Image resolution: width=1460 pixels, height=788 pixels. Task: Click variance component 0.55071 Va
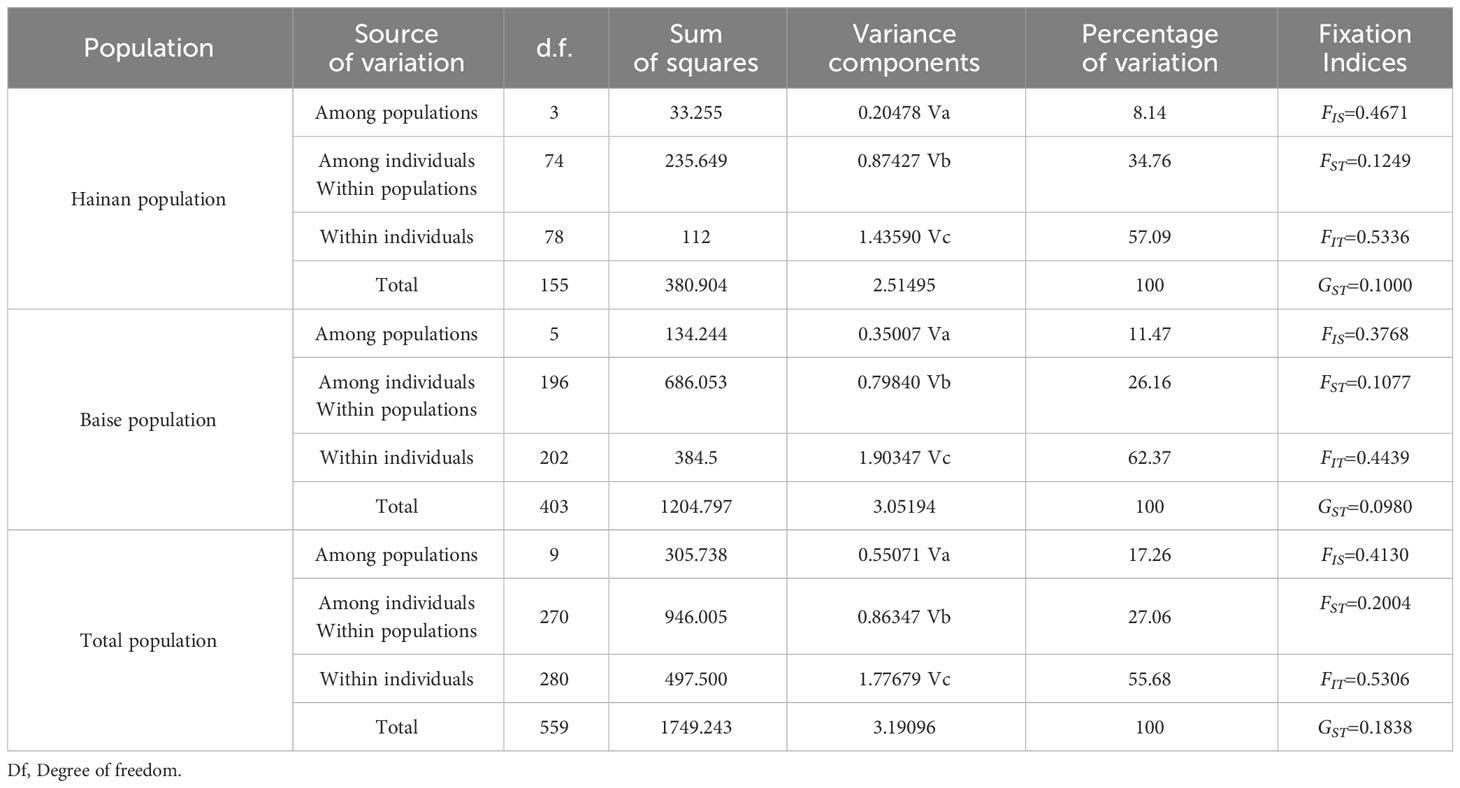click(x=905, y=555)
